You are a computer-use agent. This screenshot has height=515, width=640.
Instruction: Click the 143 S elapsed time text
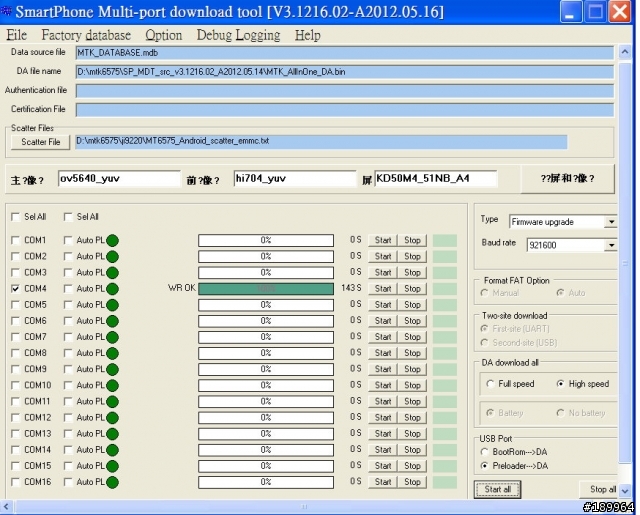click(351, 288)
